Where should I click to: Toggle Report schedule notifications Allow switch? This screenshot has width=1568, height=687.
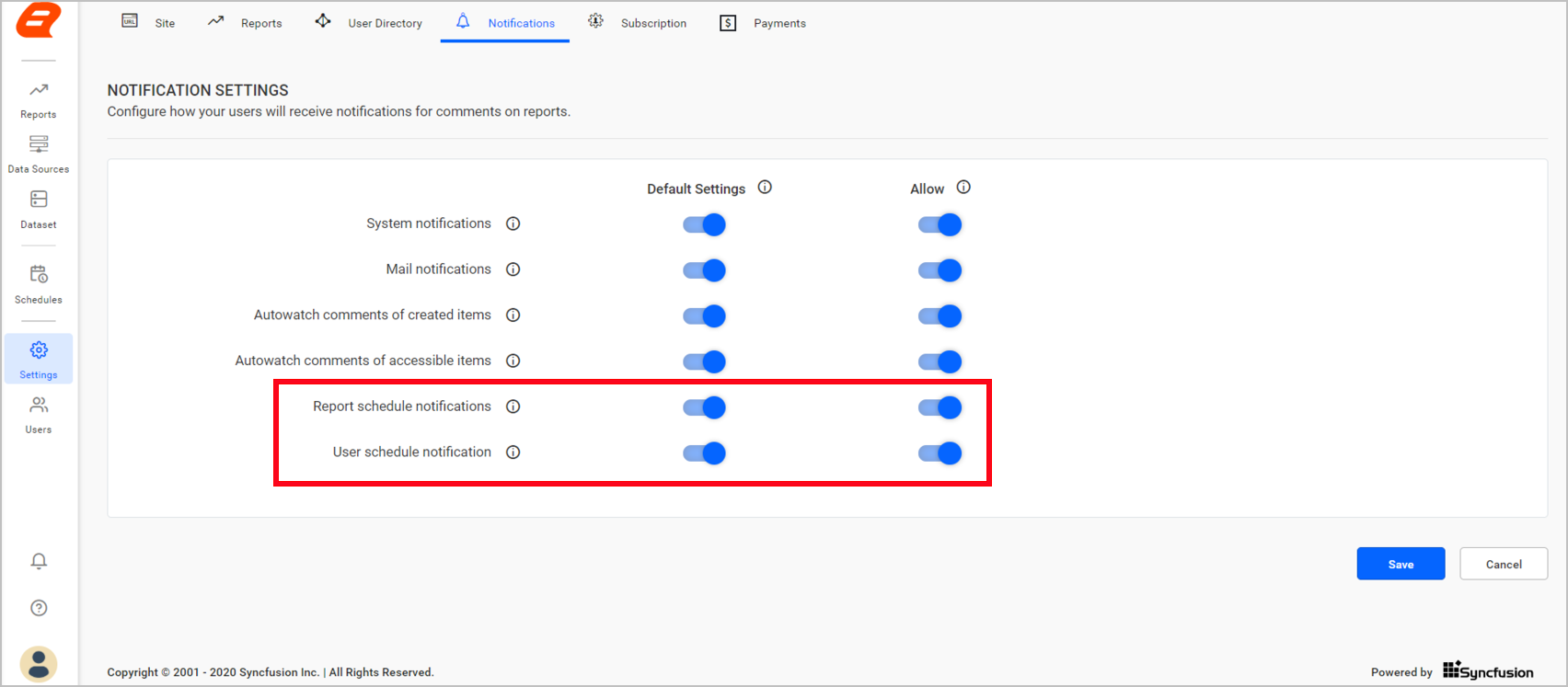pyautogui.click(x=940, y=407)
